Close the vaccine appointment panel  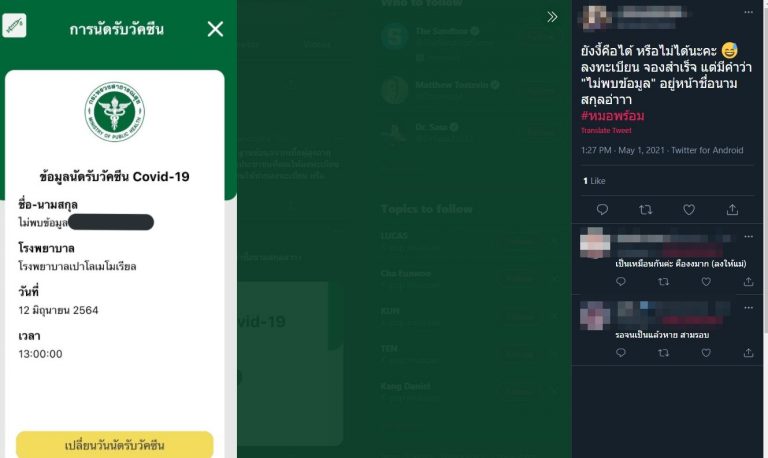coord(215,29)
